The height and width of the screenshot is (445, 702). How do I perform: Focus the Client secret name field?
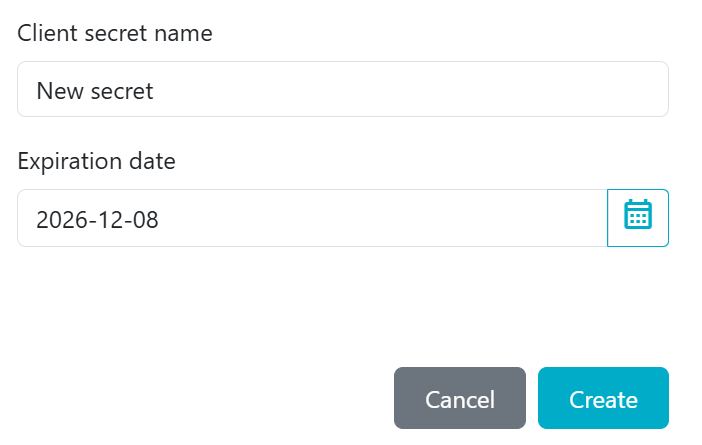coord(342,90)
